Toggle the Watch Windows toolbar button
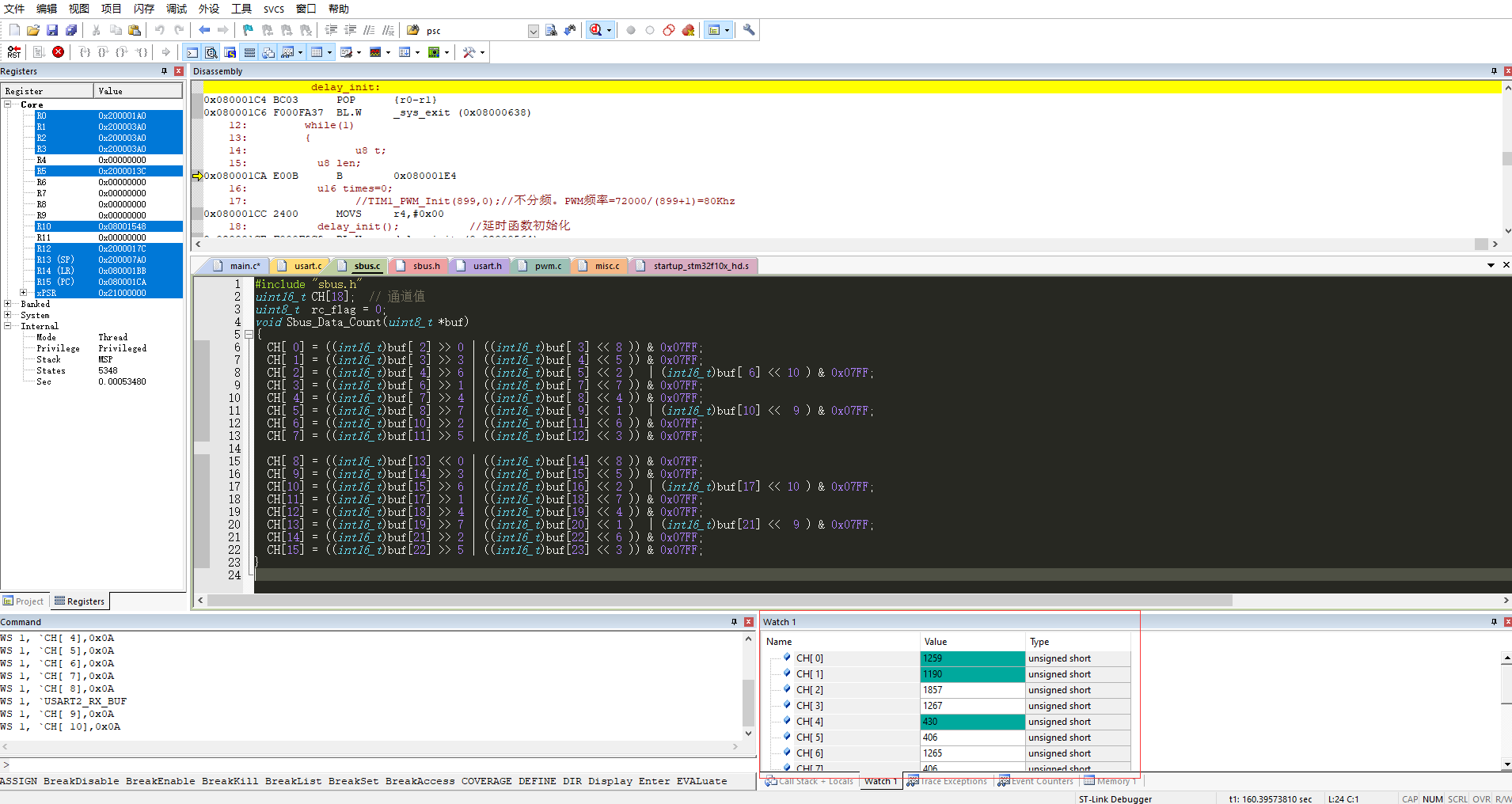 click(x=287, y=52)
